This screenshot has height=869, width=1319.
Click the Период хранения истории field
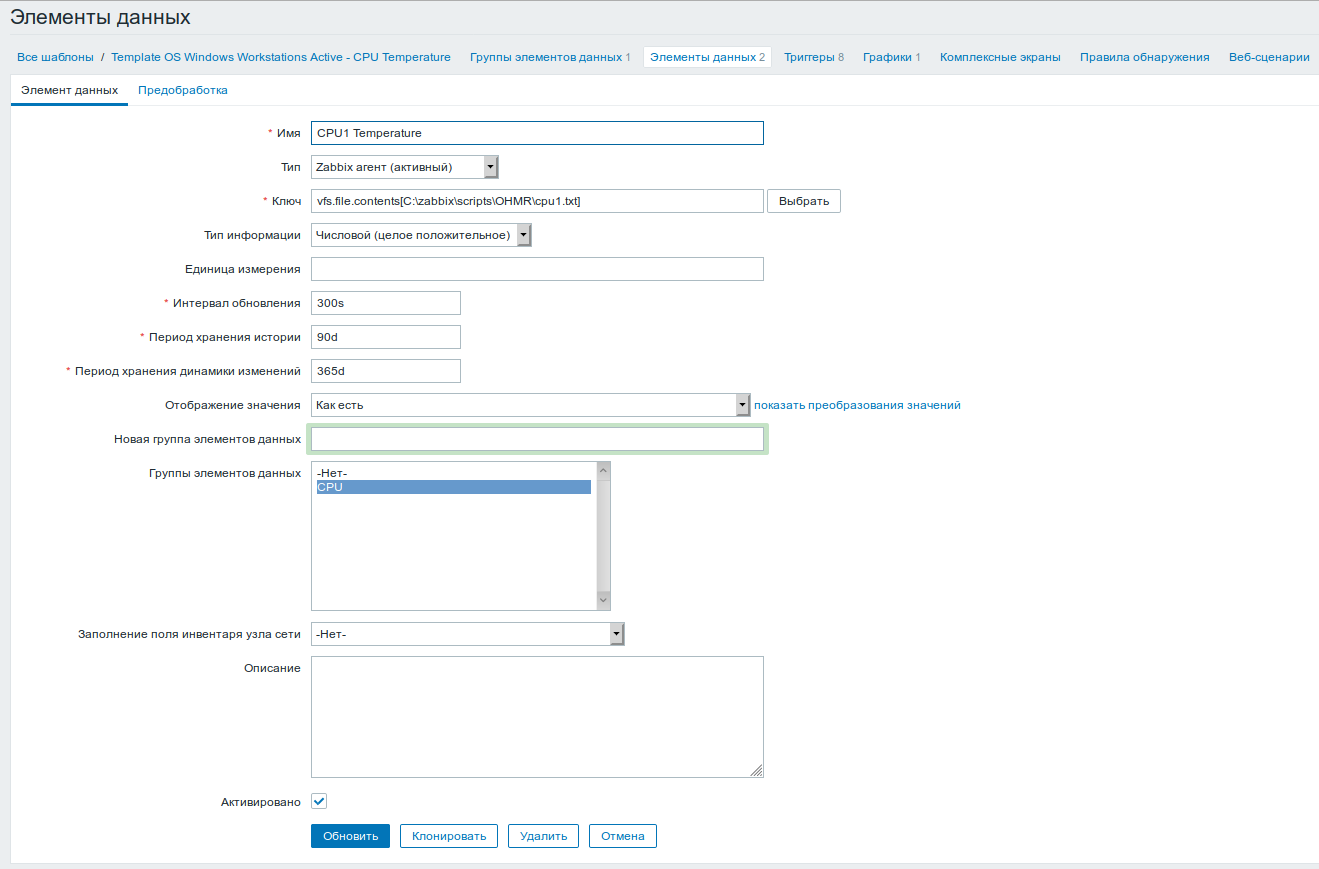coord(386,337)
